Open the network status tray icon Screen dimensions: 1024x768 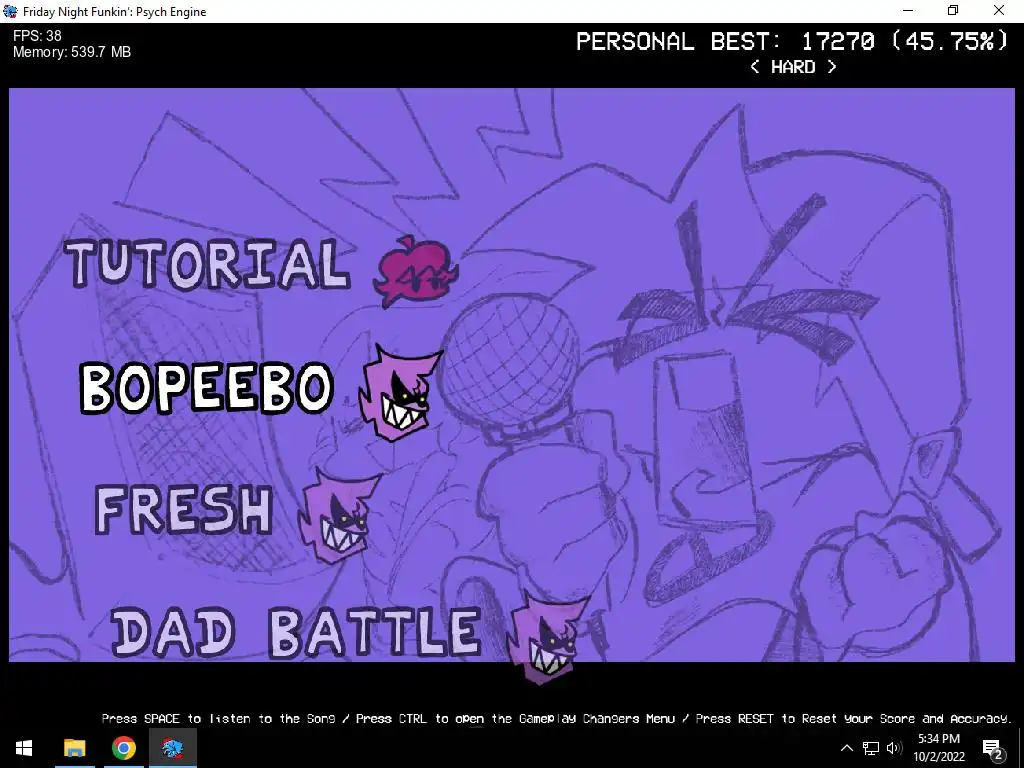pos(871,748)
